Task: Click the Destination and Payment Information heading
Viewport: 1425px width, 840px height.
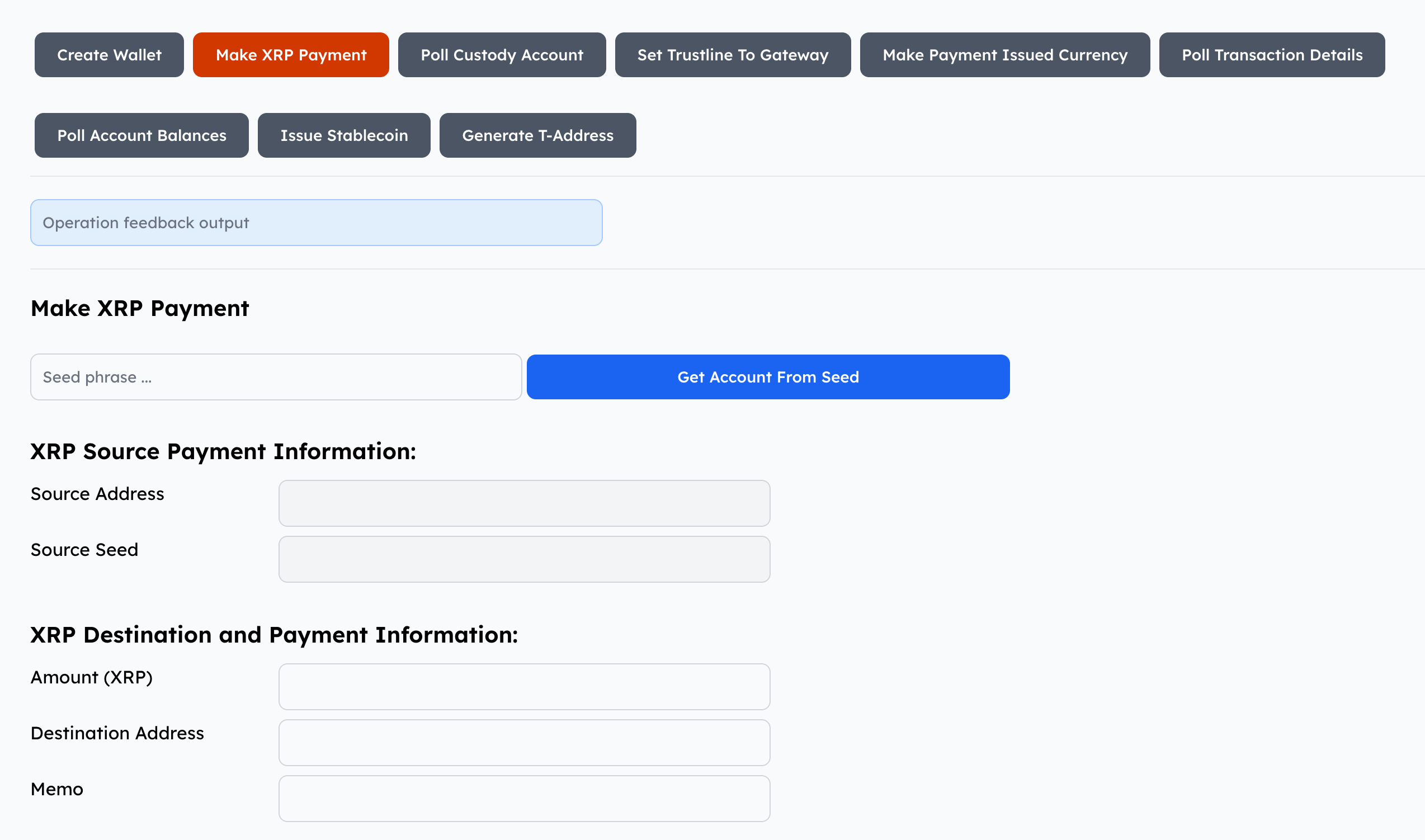Action: [x=274, y=635]
